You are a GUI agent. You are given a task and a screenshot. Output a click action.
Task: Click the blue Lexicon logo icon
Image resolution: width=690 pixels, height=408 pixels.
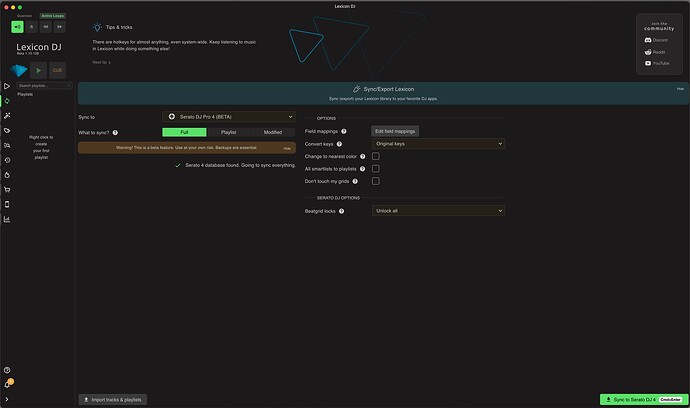tap(18, 70)
